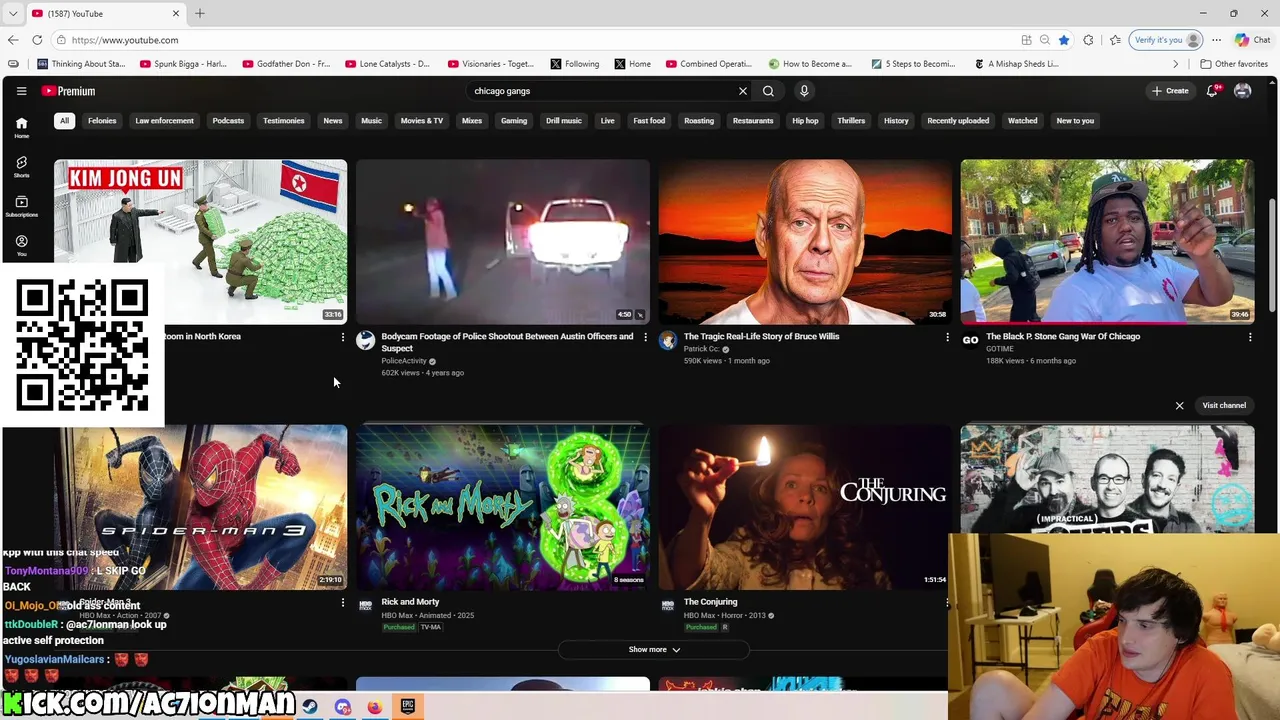
Task: Open PoliceActivity channel avatar
Action: click(366, 341)
